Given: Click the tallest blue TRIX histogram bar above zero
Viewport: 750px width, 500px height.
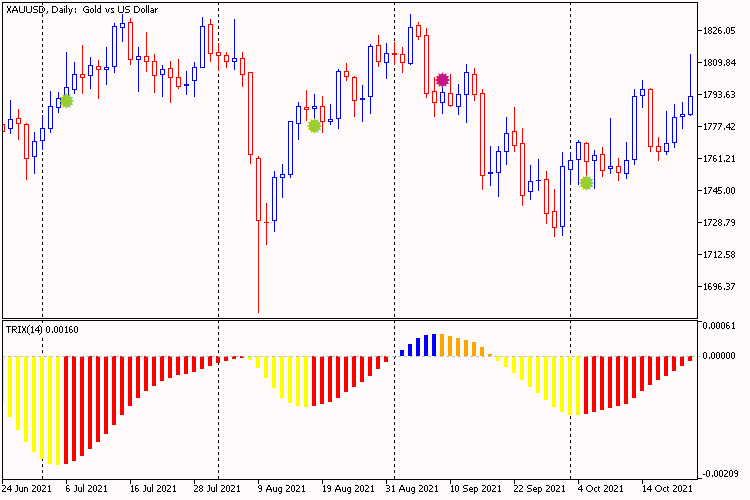Looking at the screenshot, I should [x=434, y=345].
